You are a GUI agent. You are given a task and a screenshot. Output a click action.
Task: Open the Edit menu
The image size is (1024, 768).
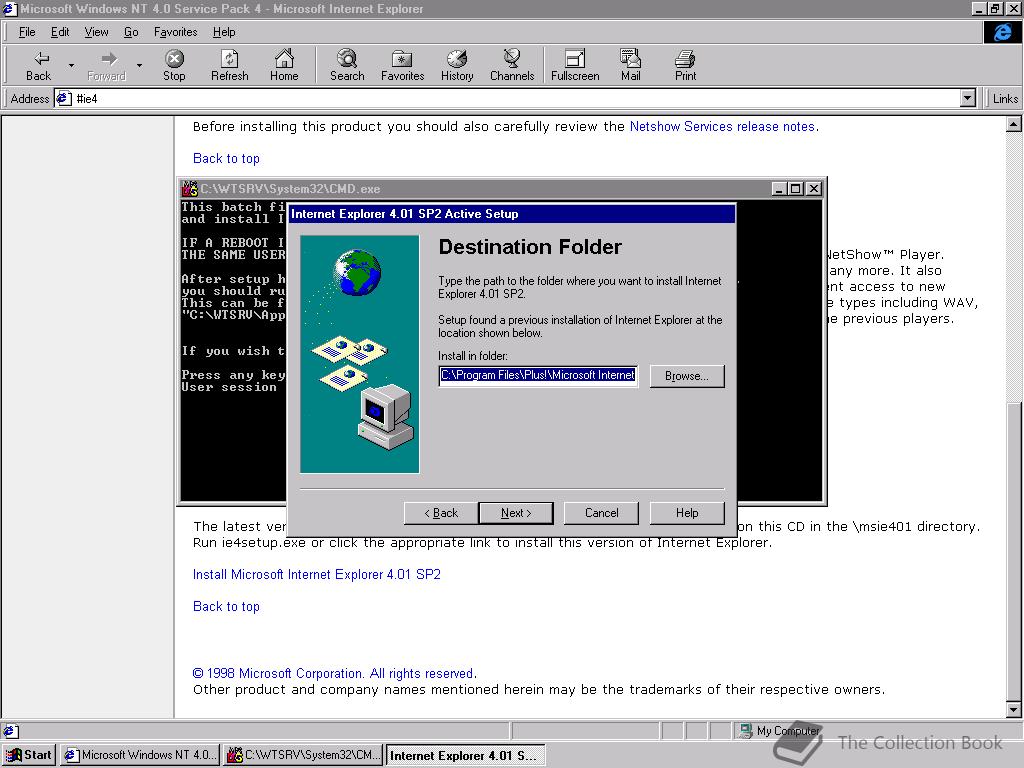[x=60, y=32]
